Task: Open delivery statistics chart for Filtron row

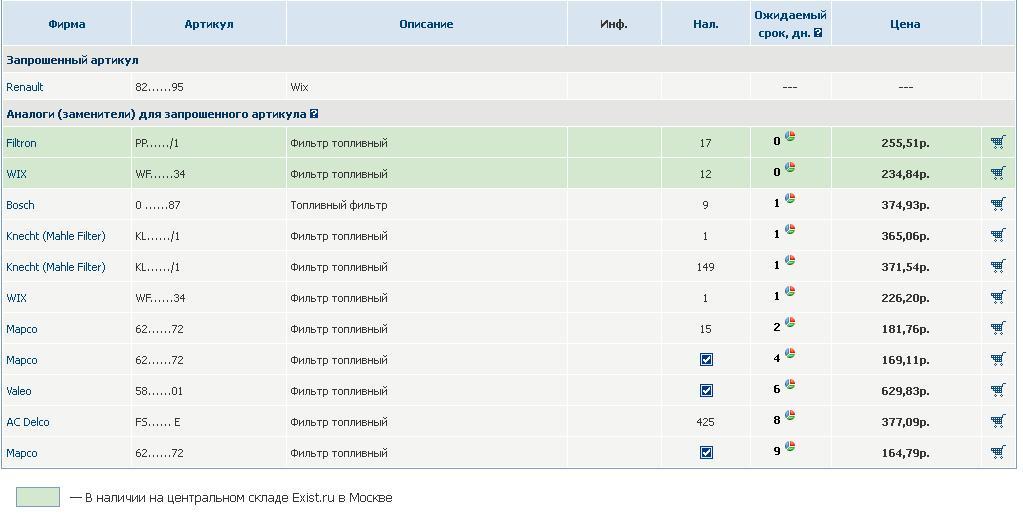Action: pos(790,136)
